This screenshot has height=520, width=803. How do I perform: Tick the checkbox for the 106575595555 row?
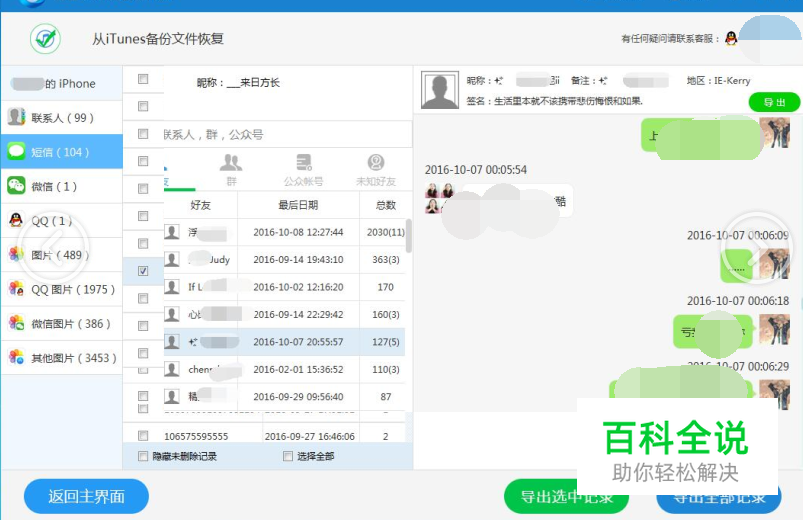(143, 435)
